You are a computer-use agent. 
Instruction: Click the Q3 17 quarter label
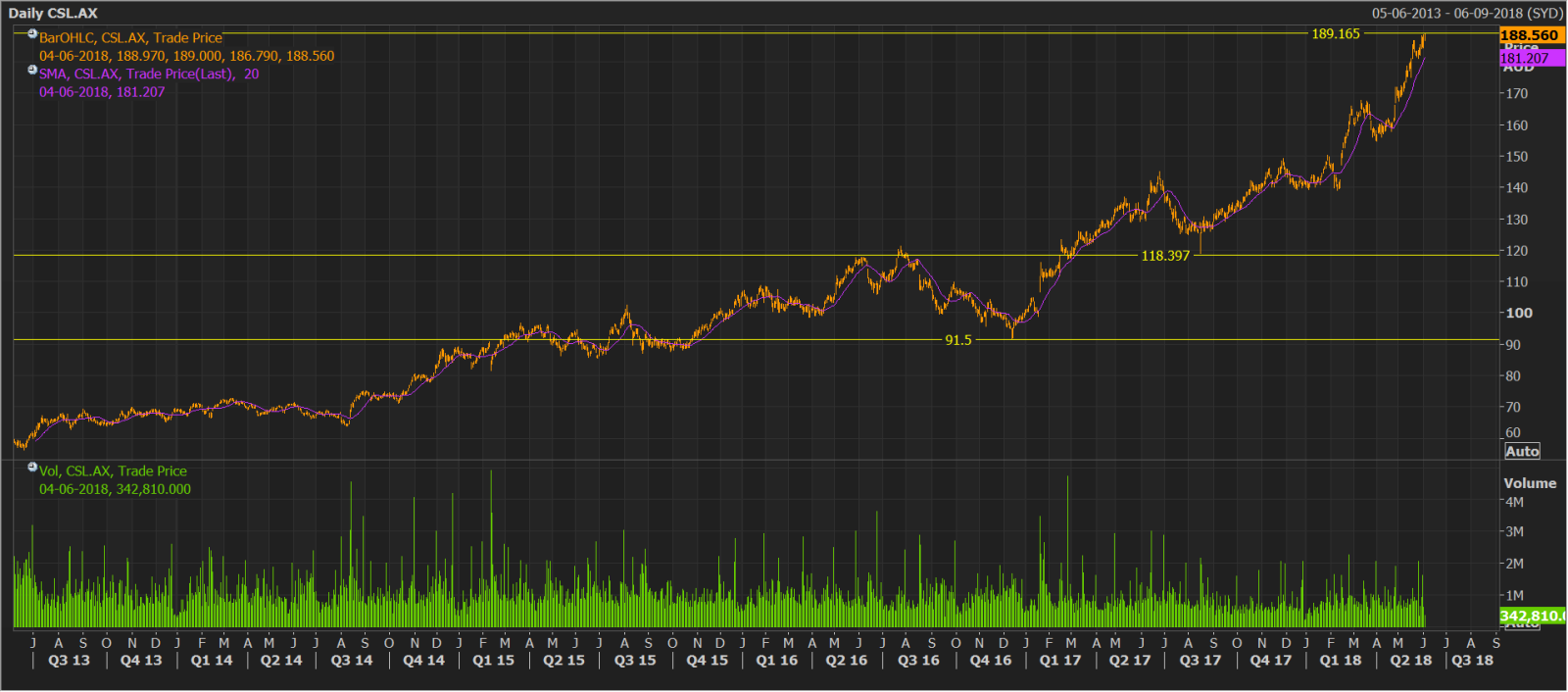click(1200, 661)
